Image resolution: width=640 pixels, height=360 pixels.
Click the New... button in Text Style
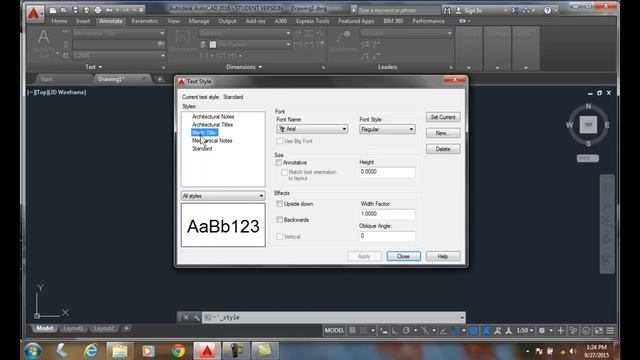tap(443, 133)
